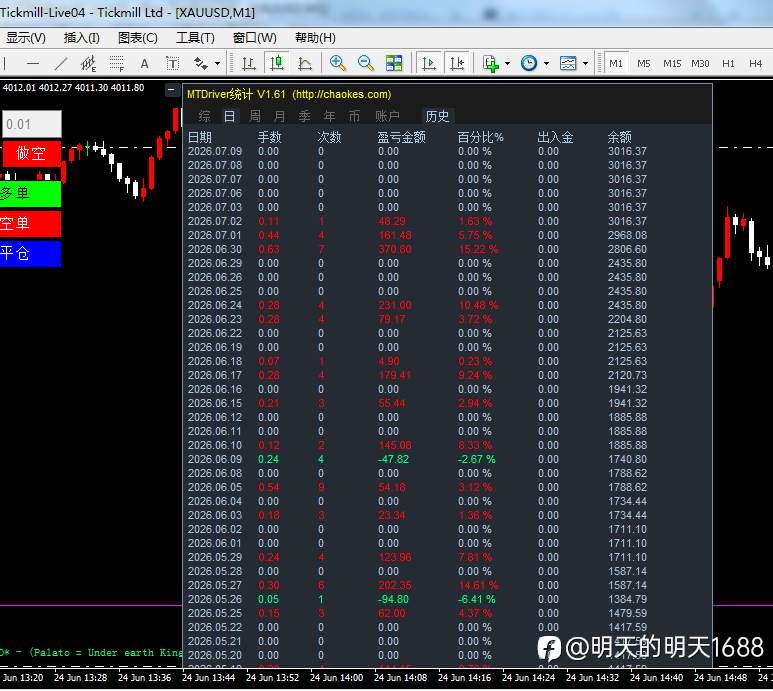
Task: Click the green -94.80 loss value
Action: [x=393, y=599]
